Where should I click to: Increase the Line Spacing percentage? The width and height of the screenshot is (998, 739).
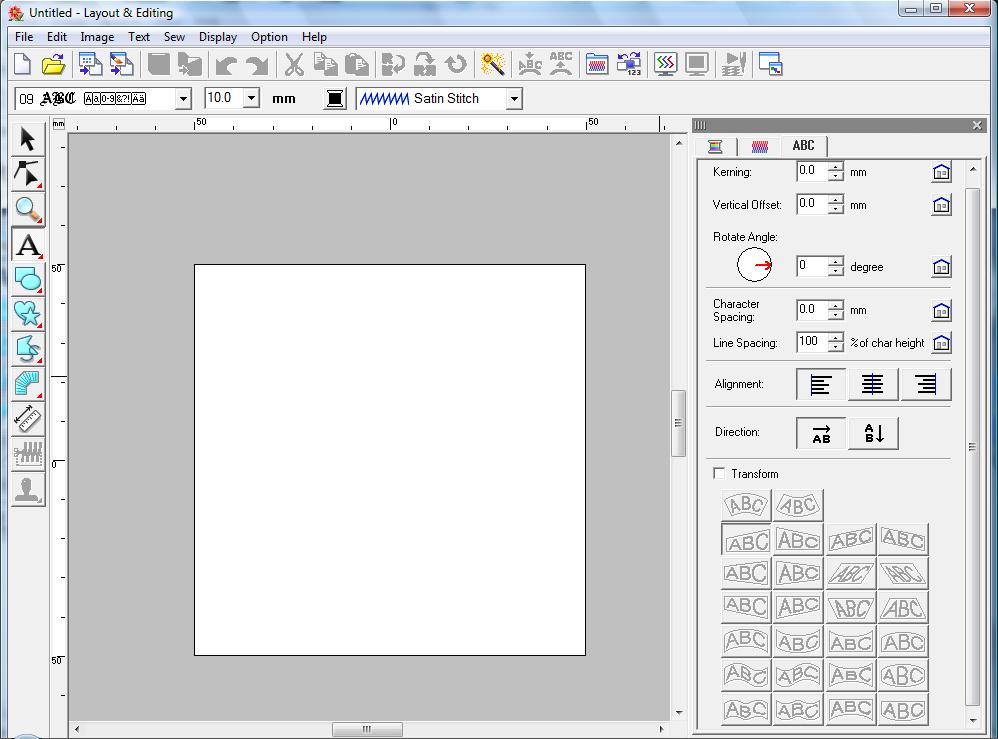[x=836, y=337]
